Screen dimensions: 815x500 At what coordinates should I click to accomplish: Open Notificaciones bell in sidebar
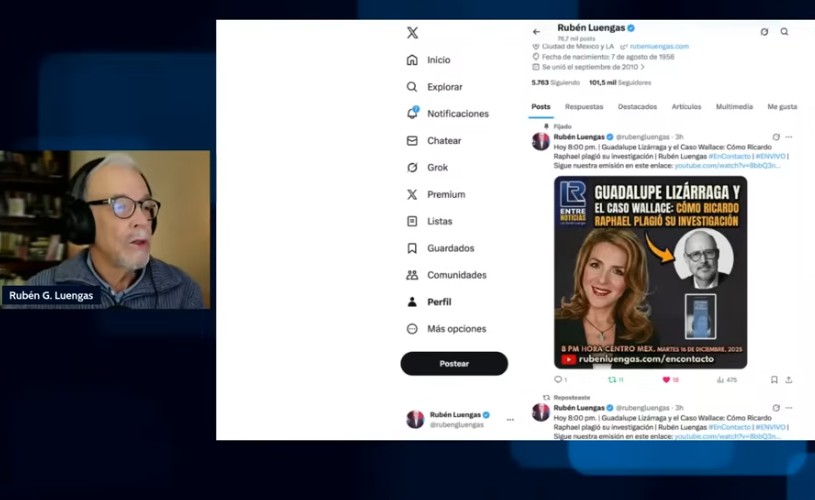448,113
